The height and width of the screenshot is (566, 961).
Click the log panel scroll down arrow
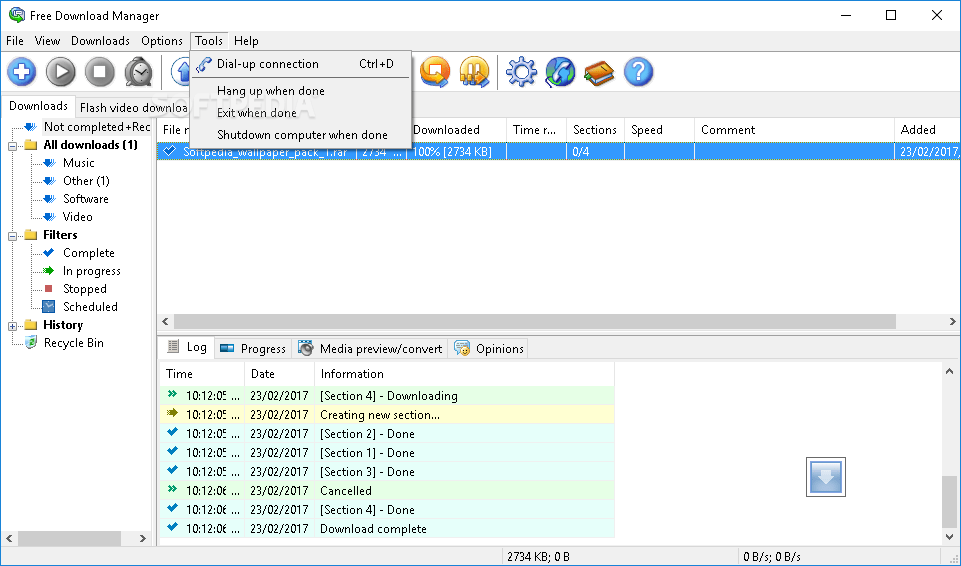coord(949,537)
